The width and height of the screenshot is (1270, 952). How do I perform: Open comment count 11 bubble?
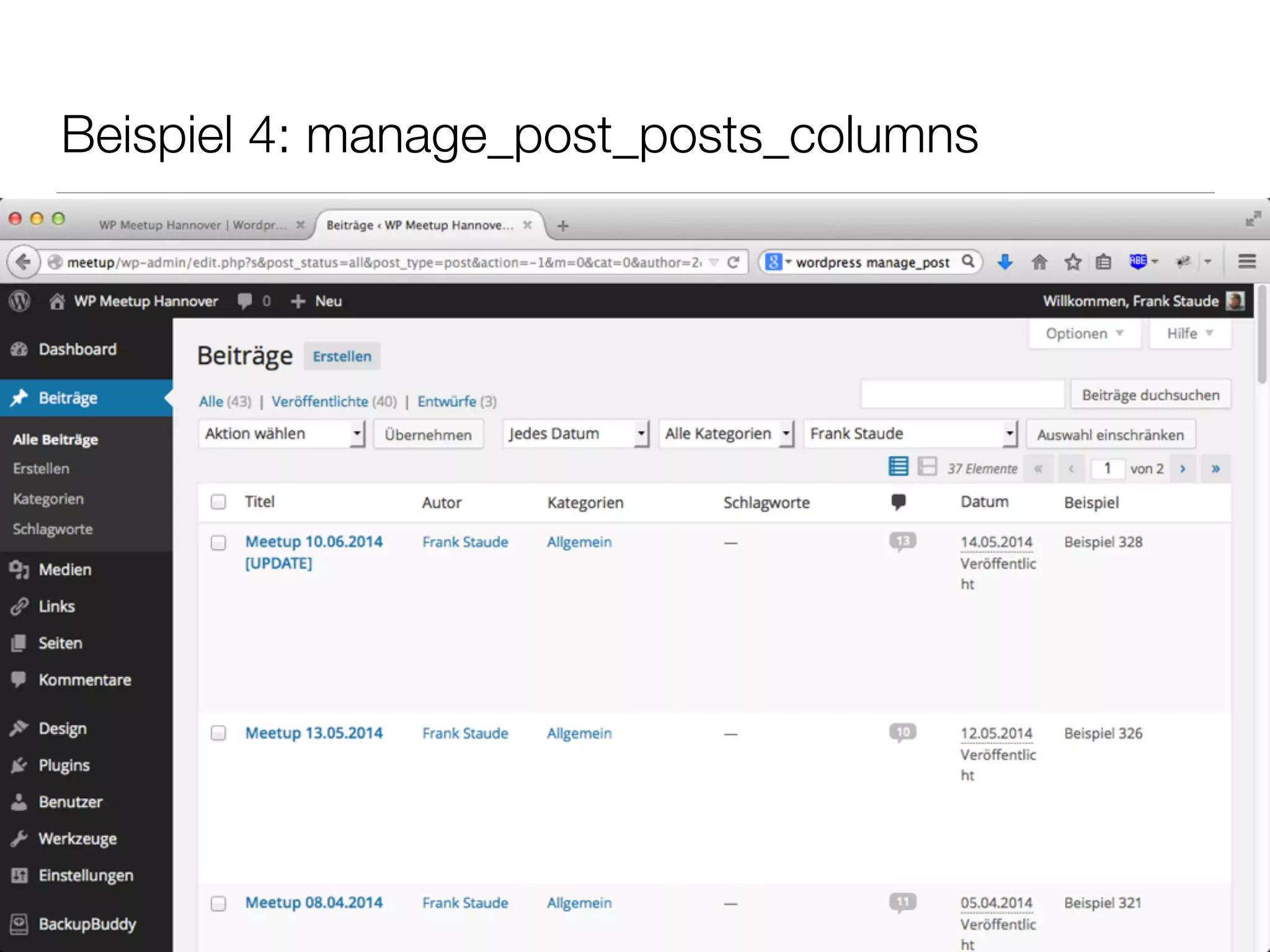click(903, 902)
